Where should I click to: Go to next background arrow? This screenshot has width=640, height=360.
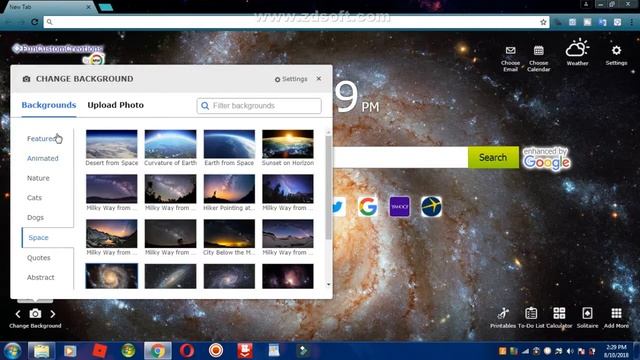[x=53, y=314]
